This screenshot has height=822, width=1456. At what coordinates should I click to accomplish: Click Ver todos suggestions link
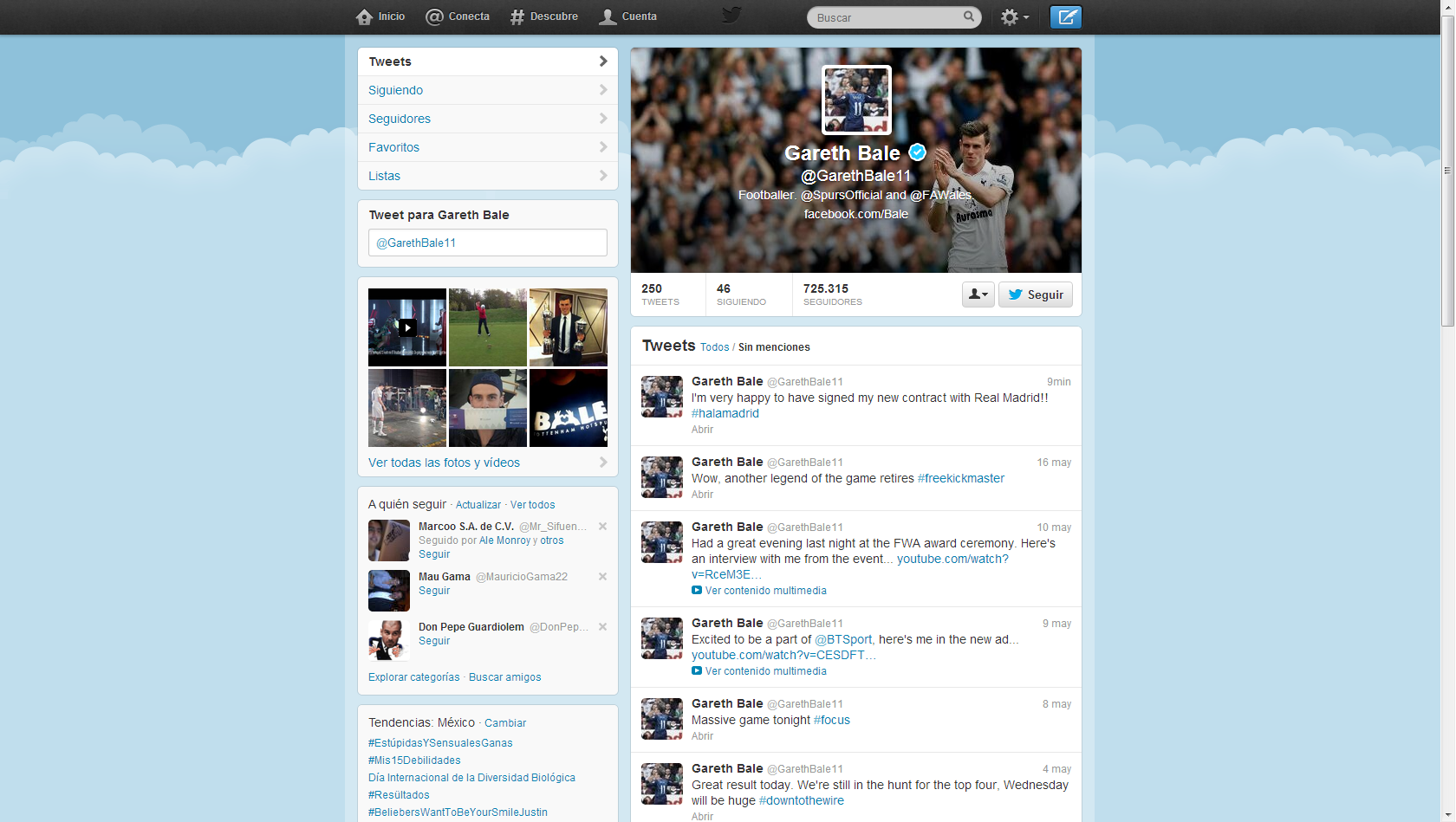[x=533, y=505]
